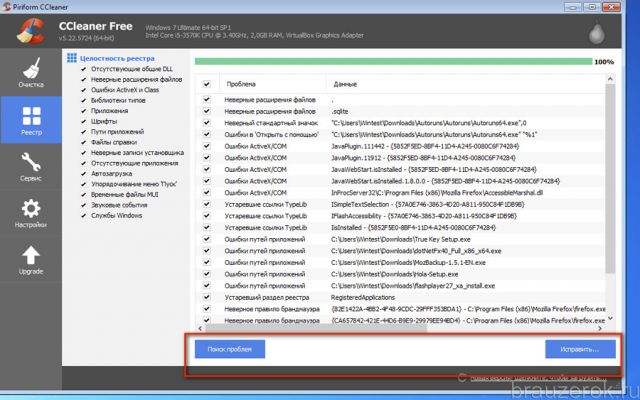Click the Piriform pear icon
Image resolution: width=640 pixels, height=400 pixels.
pyautogui.click(x=597, y=33)
